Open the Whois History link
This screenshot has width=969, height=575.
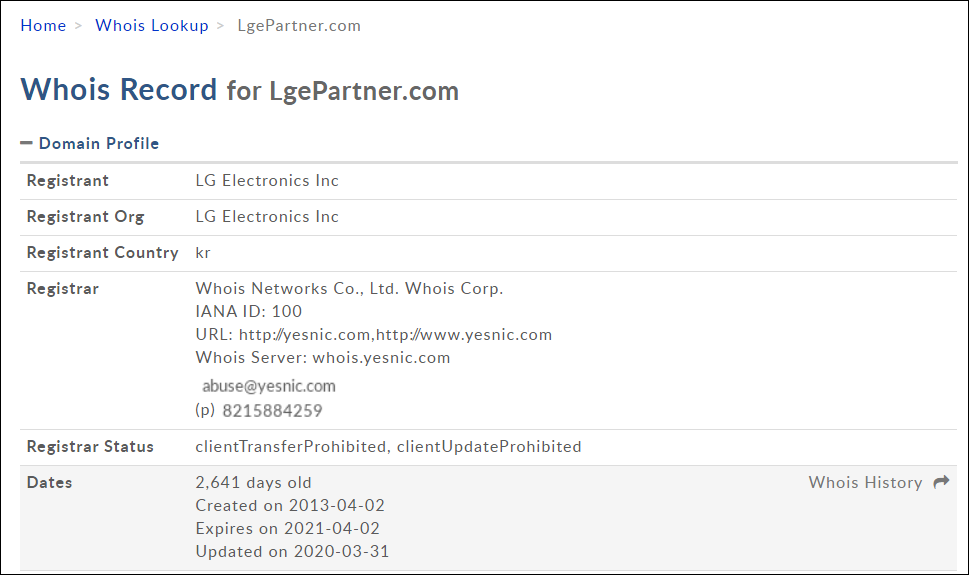pos(865,483)
